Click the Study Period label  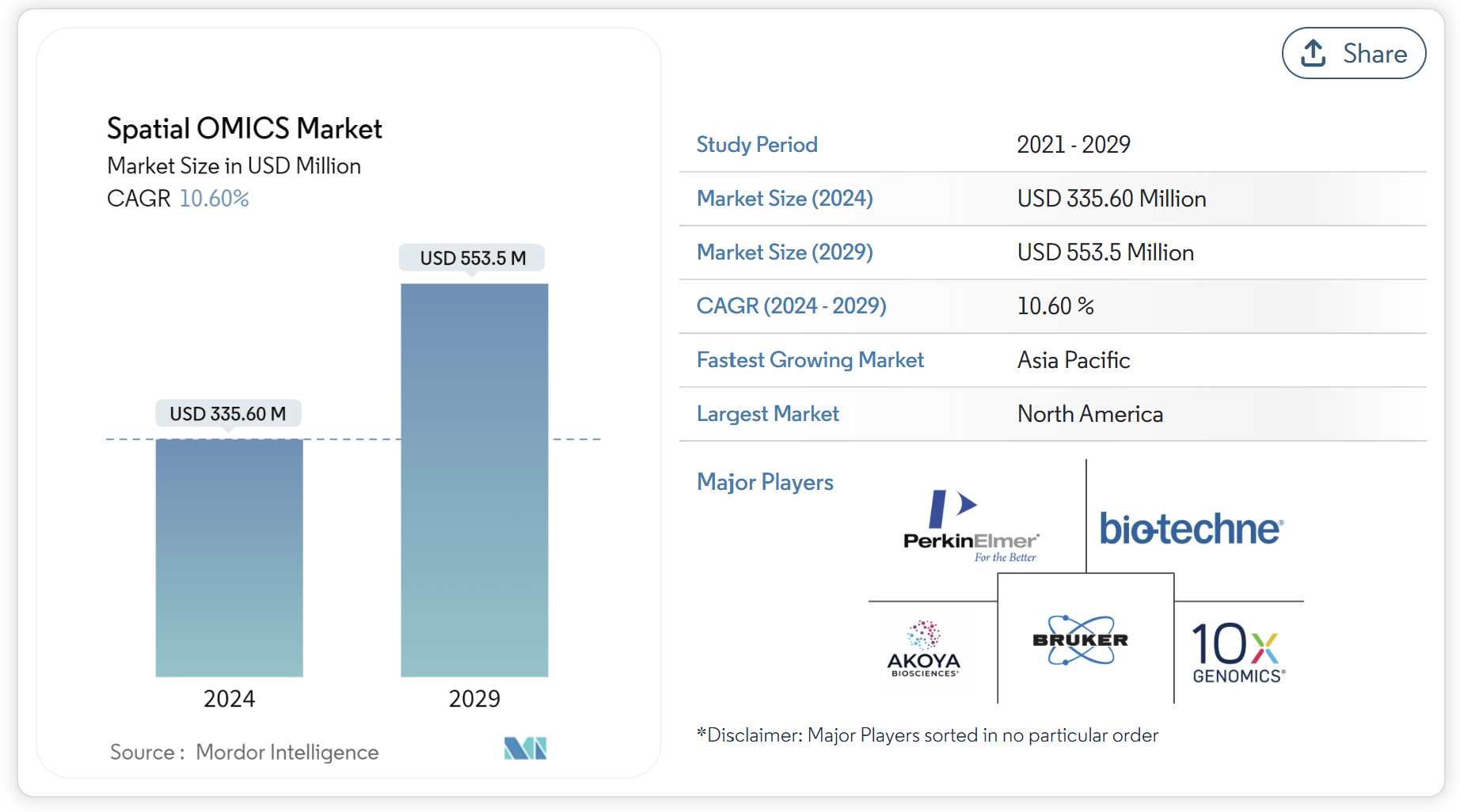(x=757, y=145)
